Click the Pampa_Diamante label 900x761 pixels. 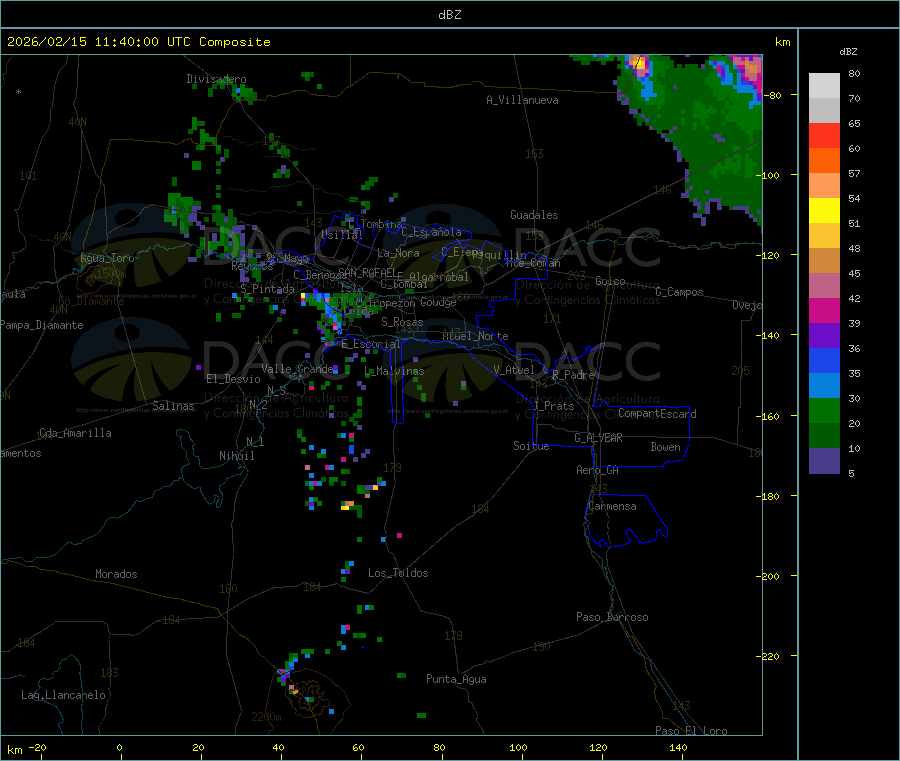42,325
